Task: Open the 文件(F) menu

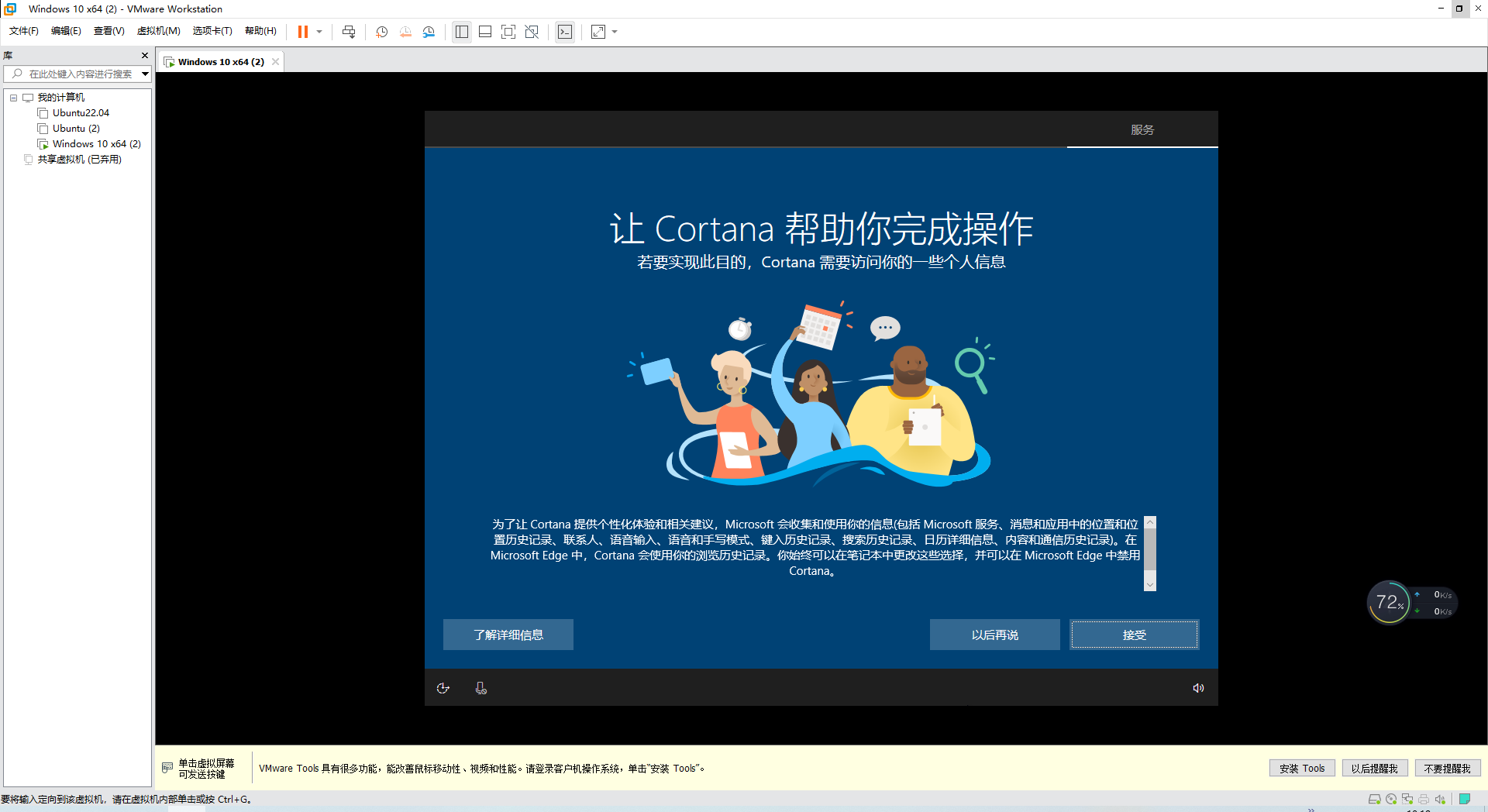Action: click(24, 31)
